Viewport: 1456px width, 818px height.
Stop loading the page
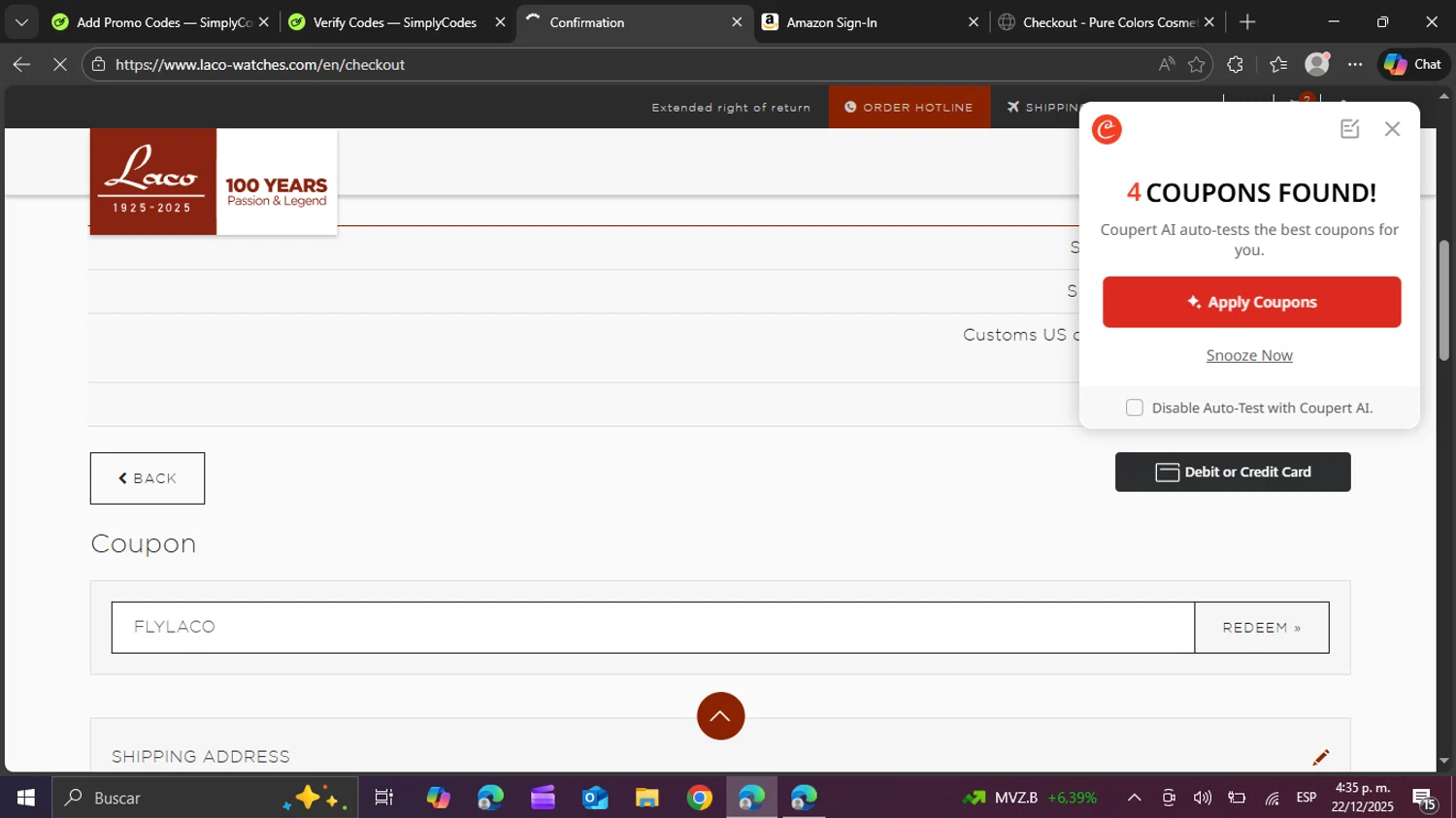pos(59,65)
